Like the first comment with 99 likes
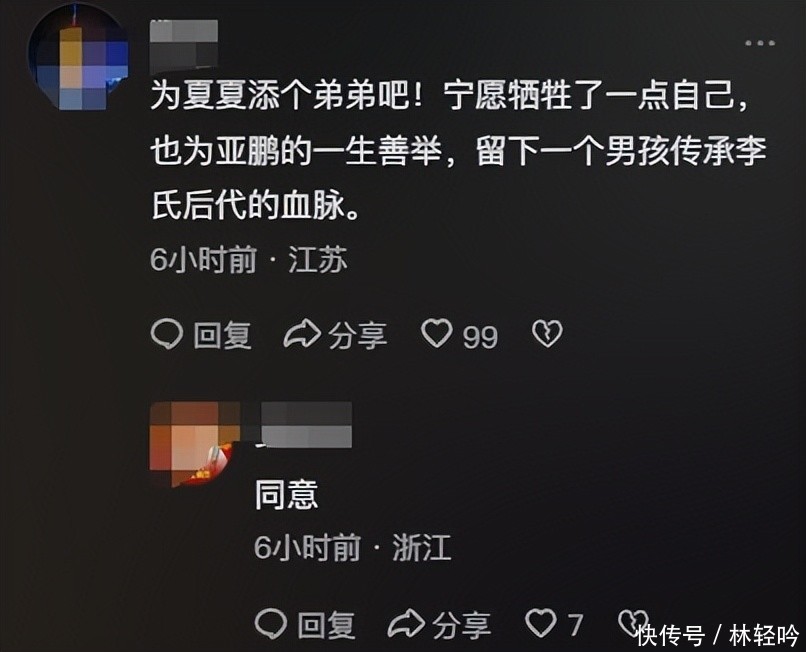Image resolution: width=806 pixels, height=652 pixels. point(436,333)
